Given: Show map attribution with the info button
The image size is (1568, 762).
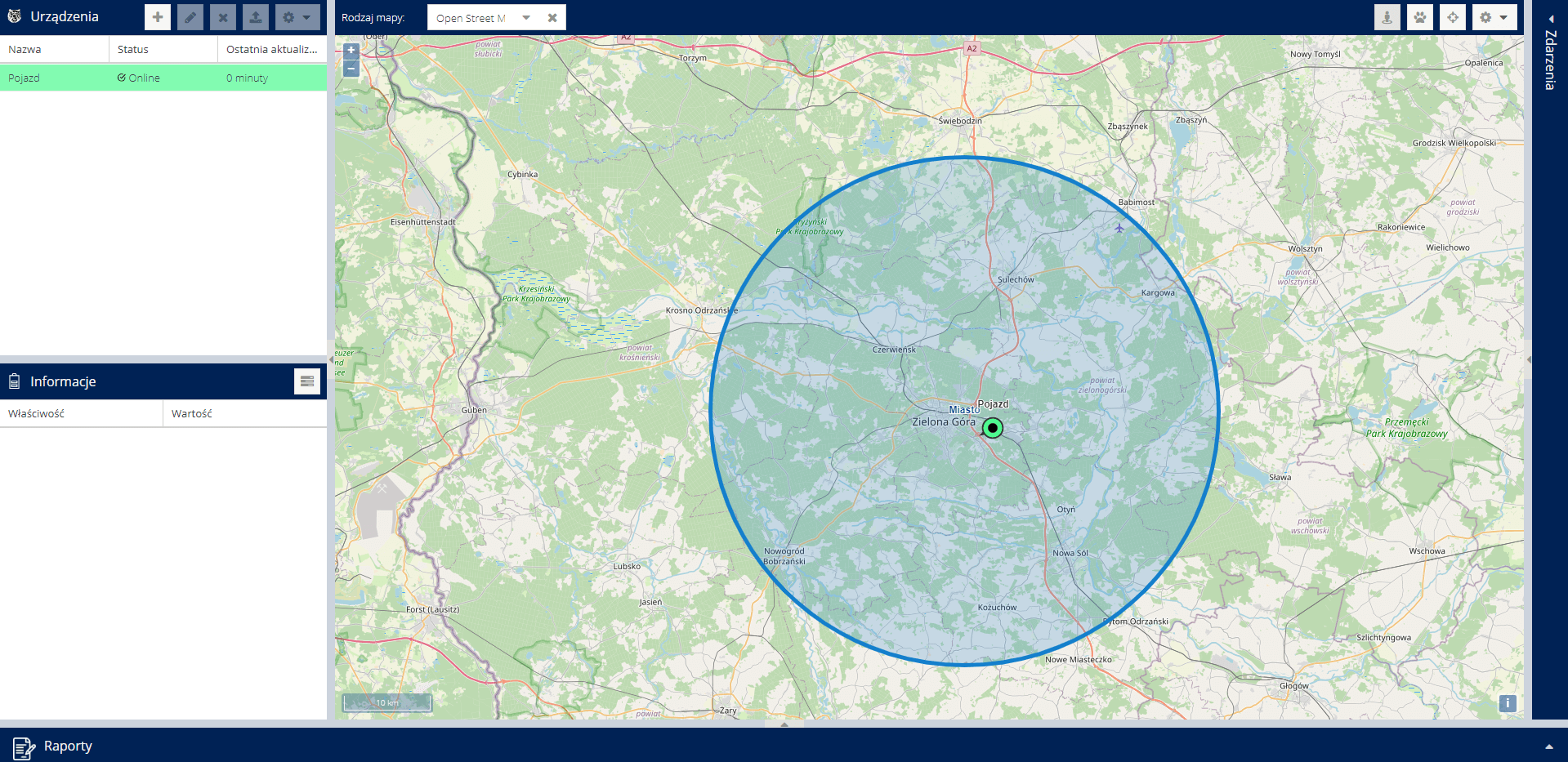Looking at the screenshot, I should [x=1508, y=703].
